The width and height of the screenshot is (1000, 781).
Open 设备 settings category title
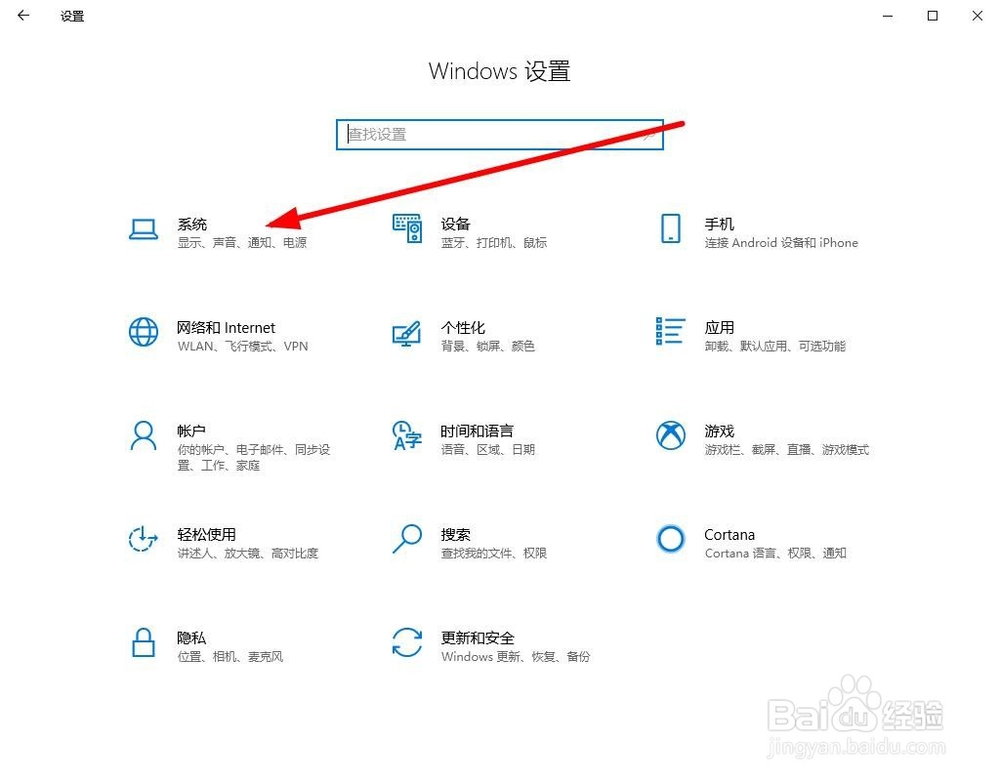[455, 224]
